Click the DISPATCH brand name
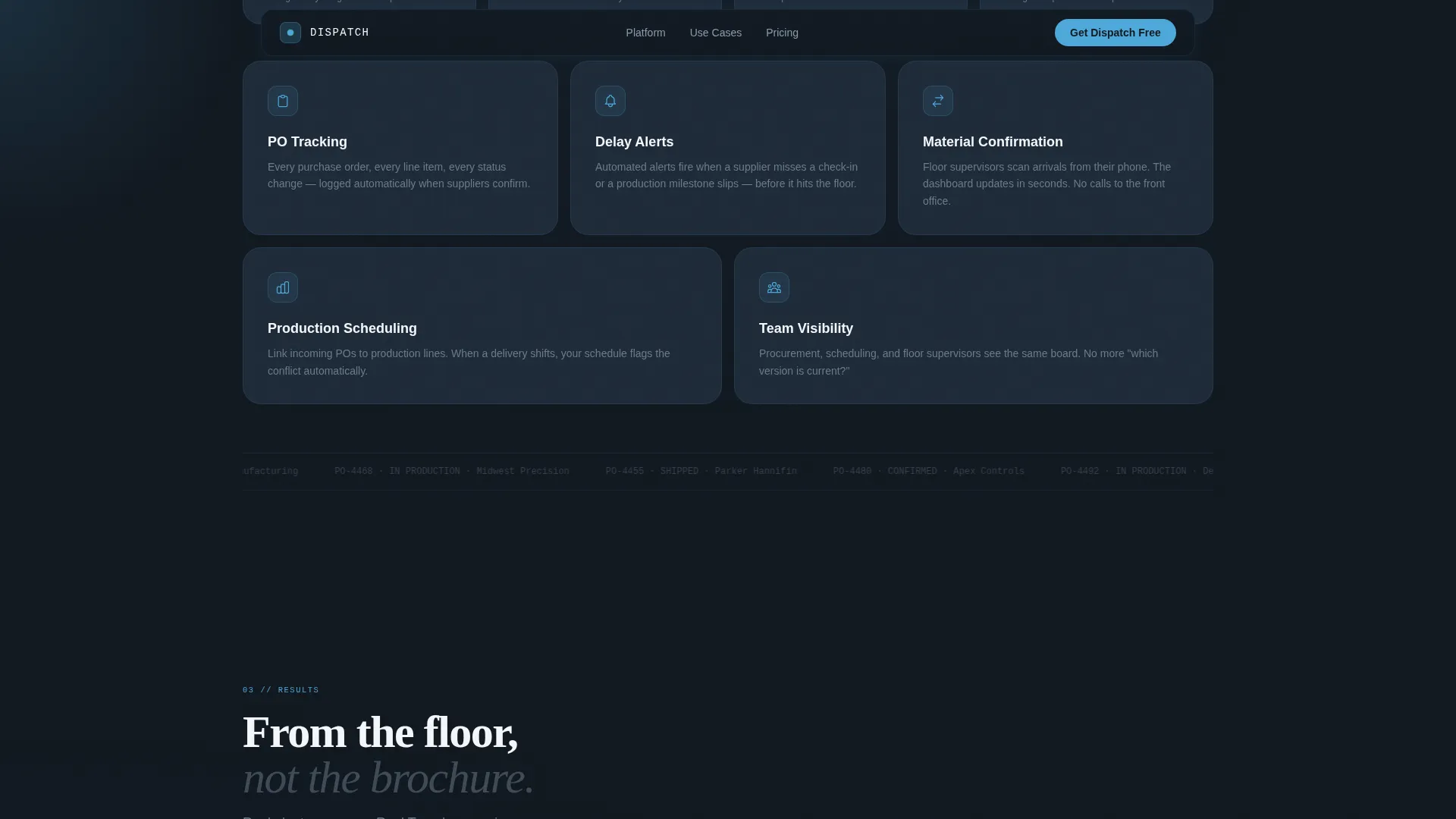Screen dimensions: 1456x819 pos(340,33)
